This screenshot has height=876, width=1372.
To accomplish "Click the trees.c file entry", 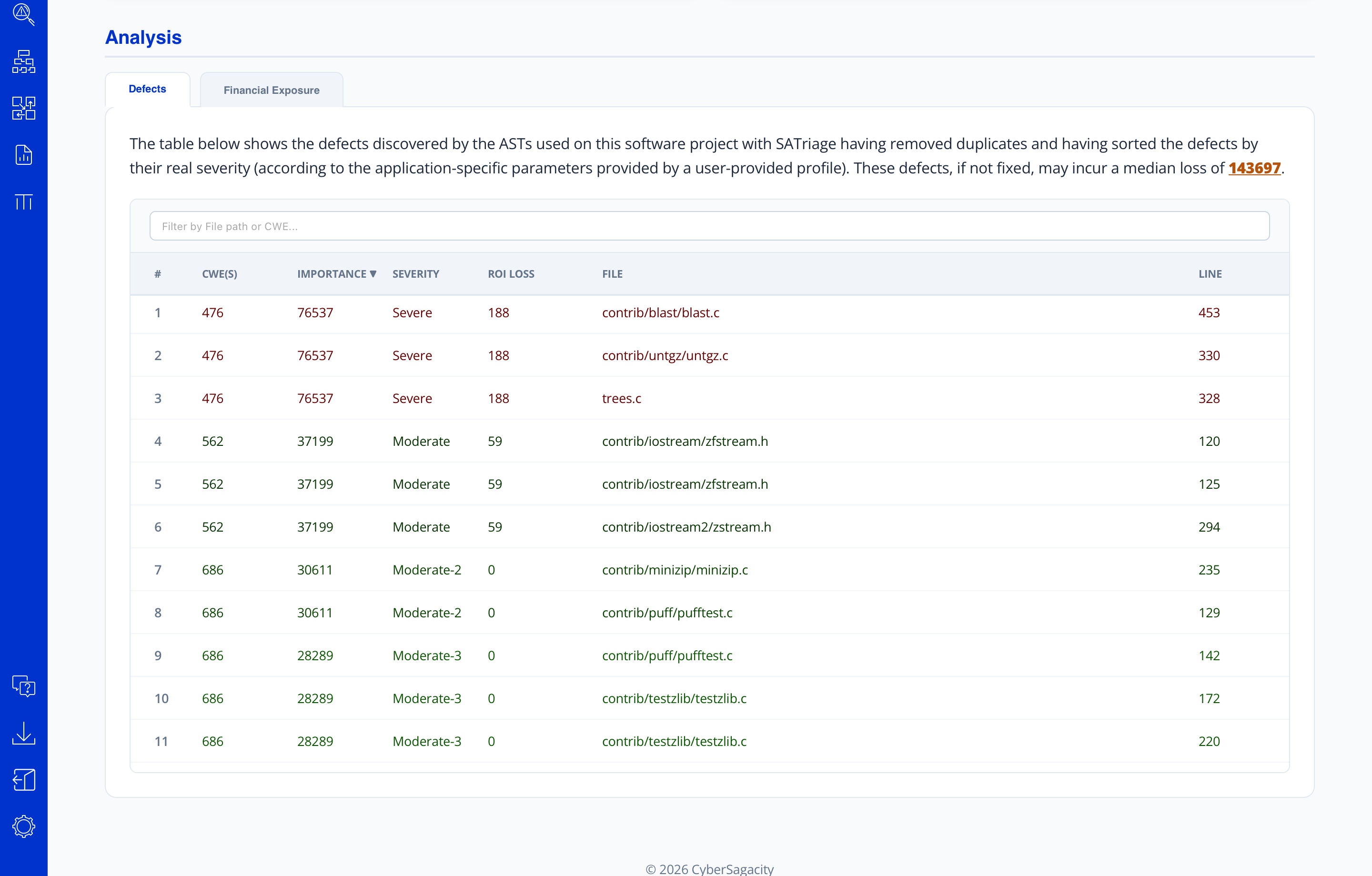I will [621, 398].
